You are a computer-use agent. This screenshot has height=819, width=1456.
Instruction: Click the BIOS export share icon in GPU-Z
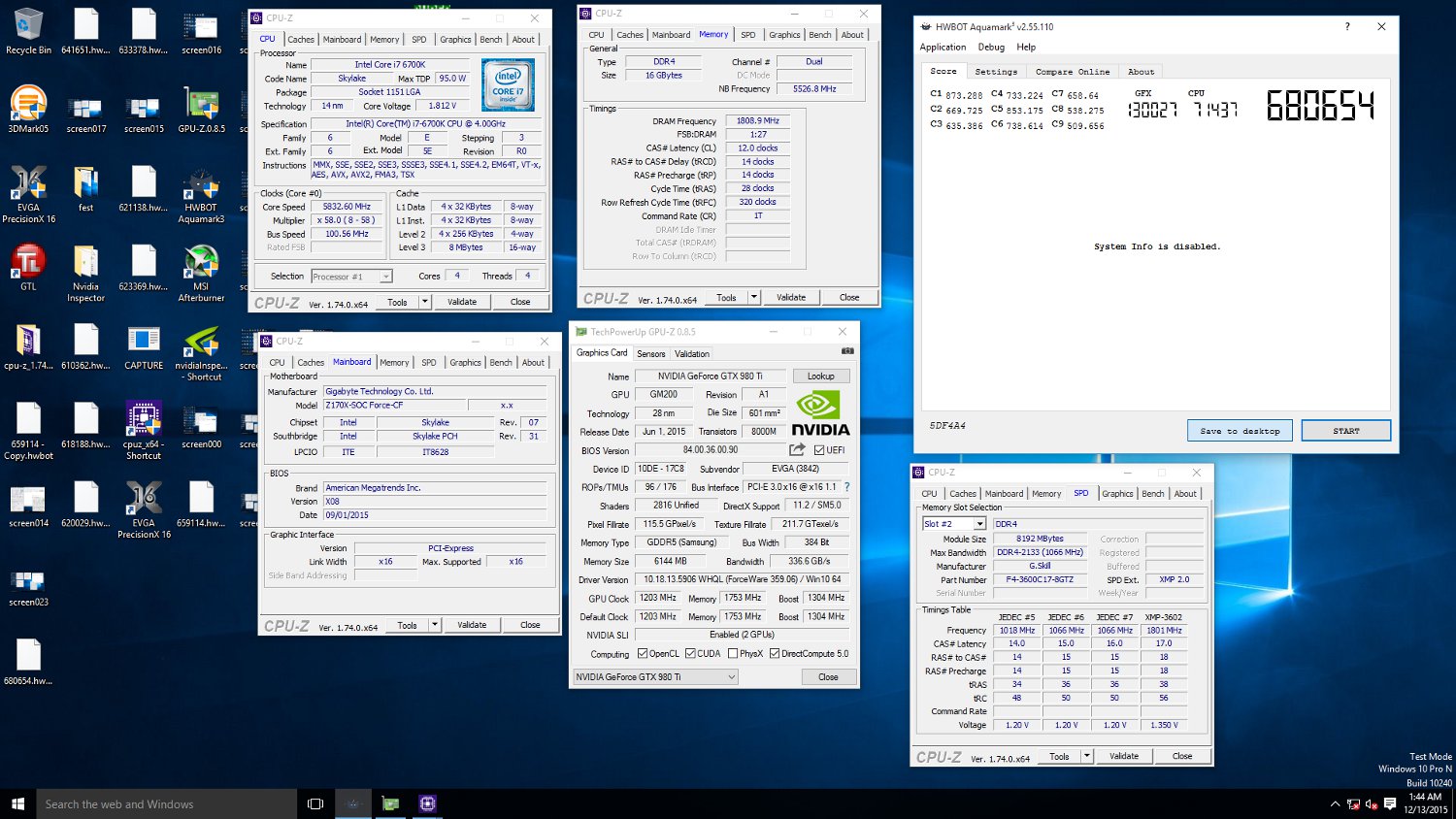coord(798,449)
